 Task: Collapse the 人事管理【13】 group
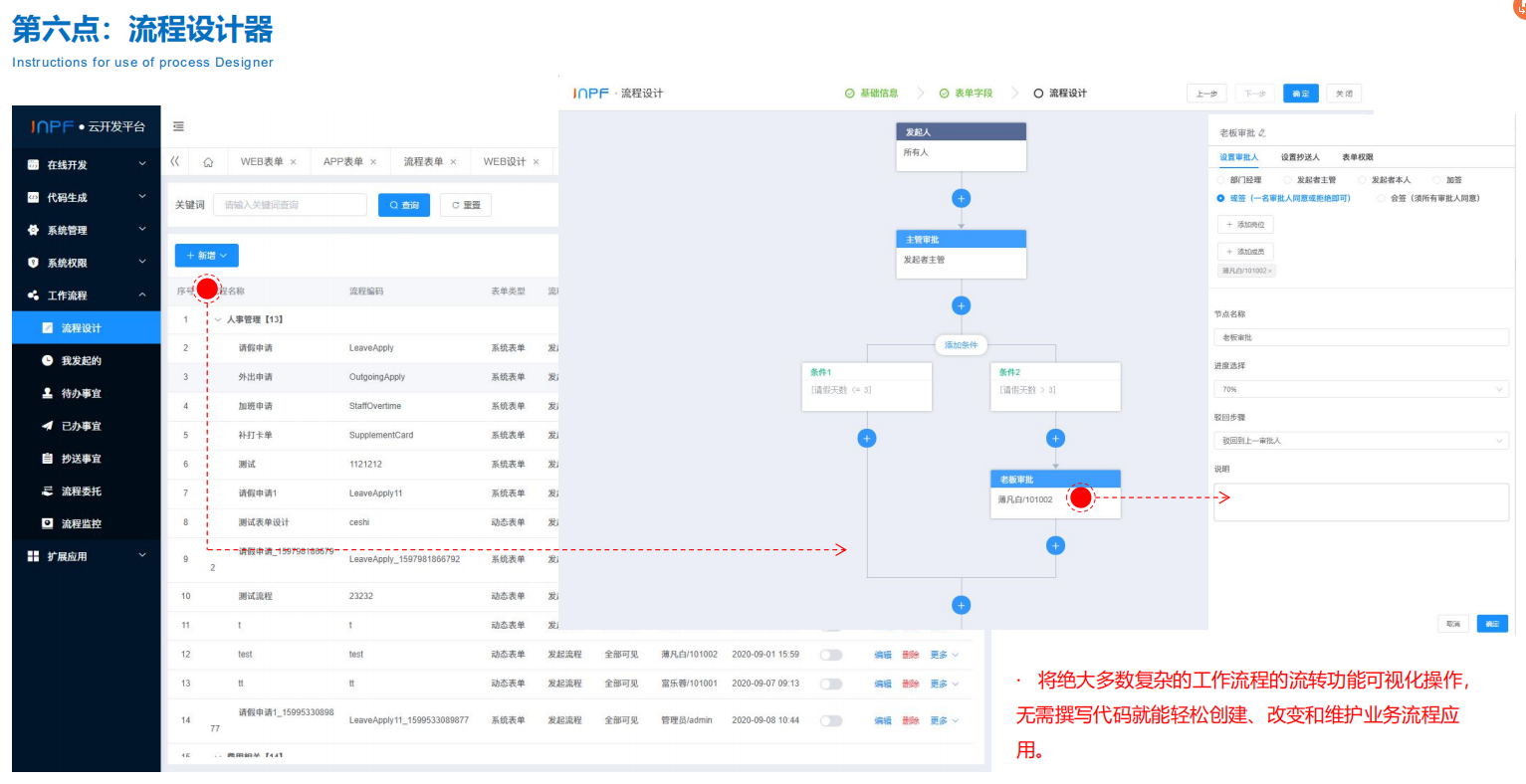(x=218, y=318)
